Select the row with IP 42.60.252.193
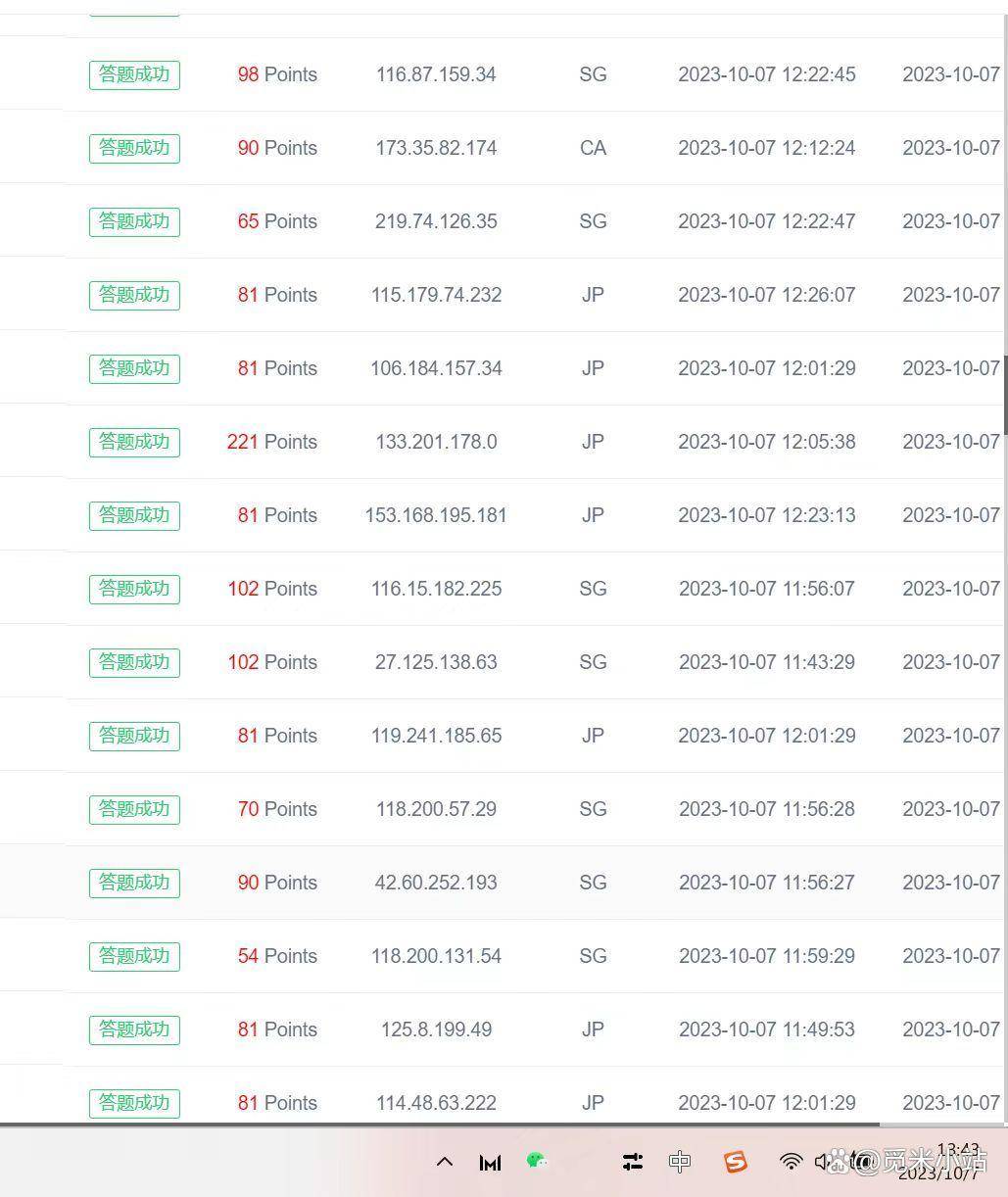This screenshot has width=1008, height=1197. (436, 883)
